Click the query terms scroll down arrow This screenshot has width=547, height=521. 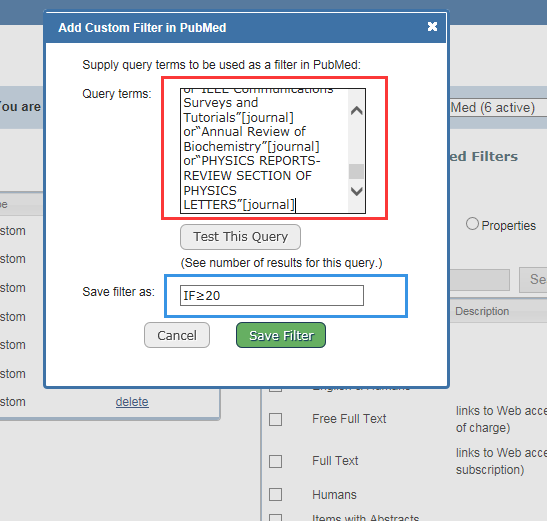pos(357,191)
